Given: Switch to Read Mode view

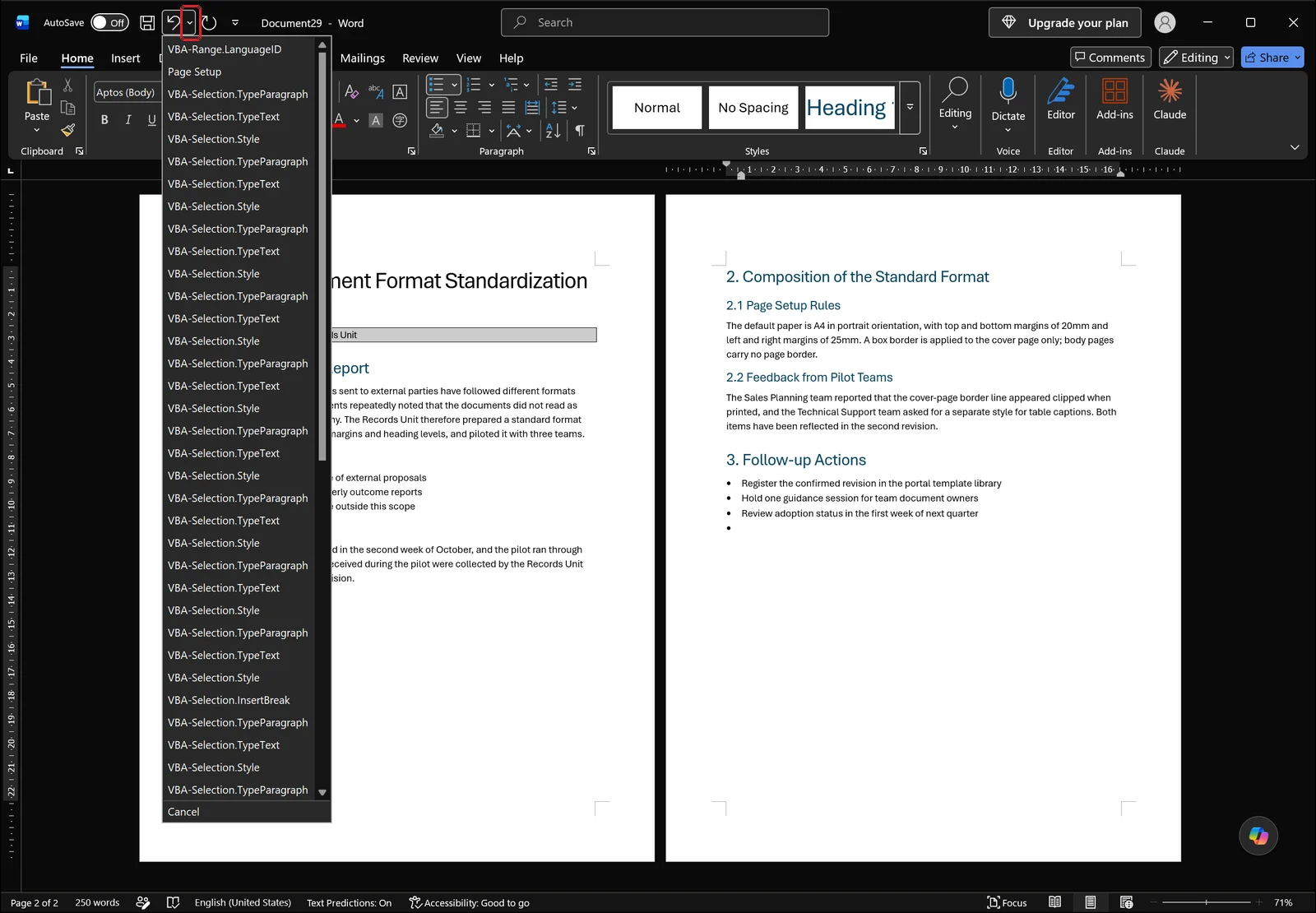Looking at the screenshot, I should 1054,902.
